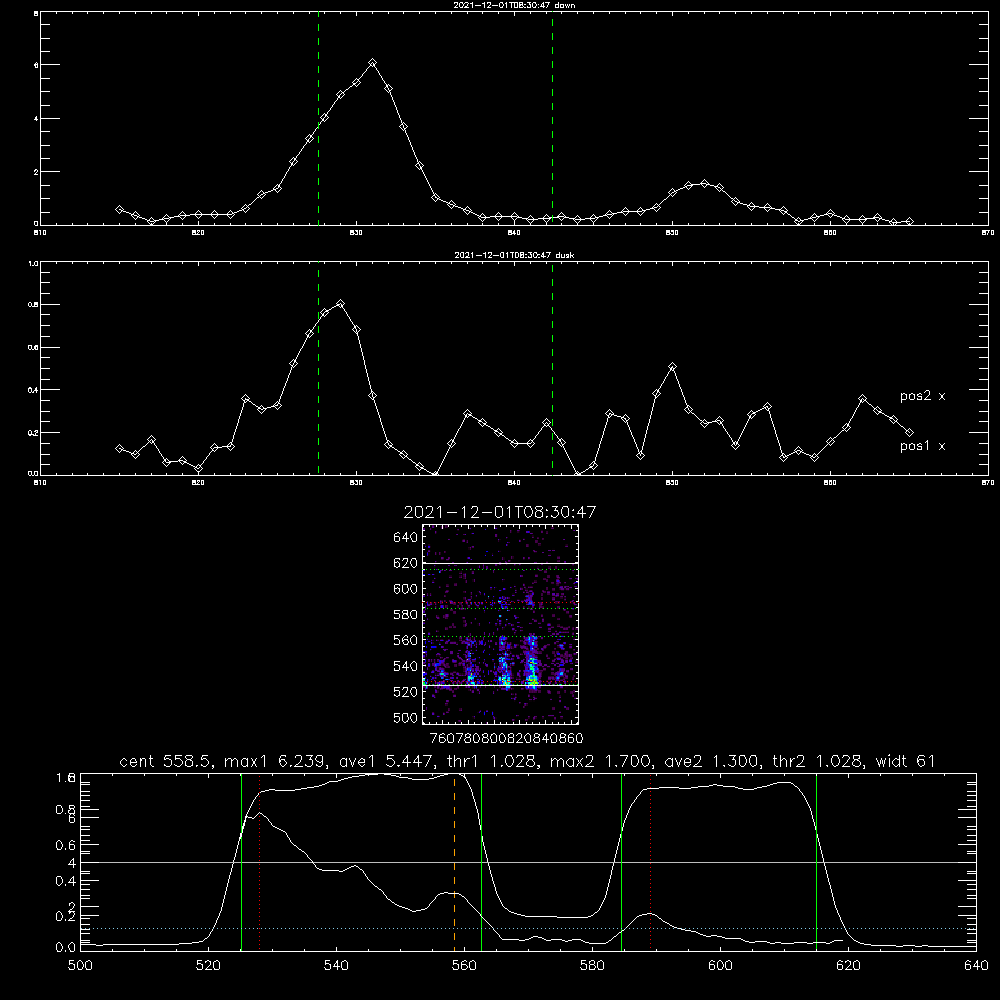Click x-axis label '500' of the bottom plot
Image resolution: width=1000 pixels, height=1000 pixels.
pos(80,966)
